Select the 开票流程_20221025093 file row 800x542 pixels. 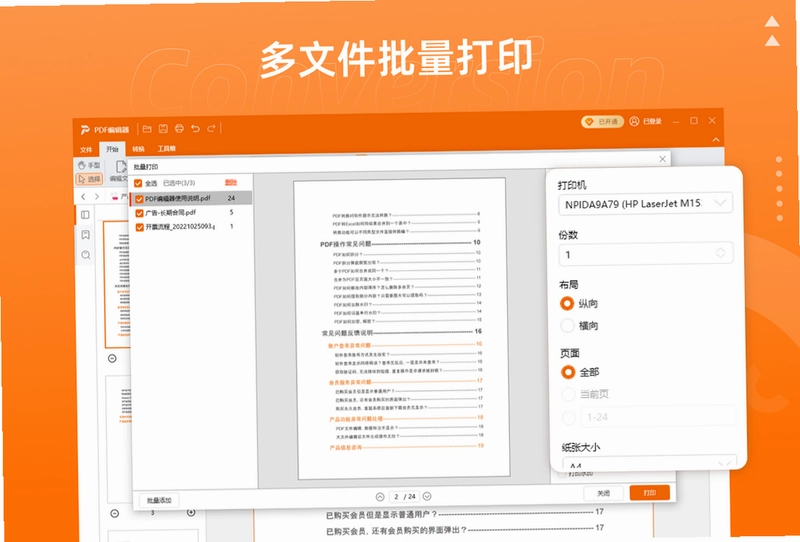coord(191,227)
